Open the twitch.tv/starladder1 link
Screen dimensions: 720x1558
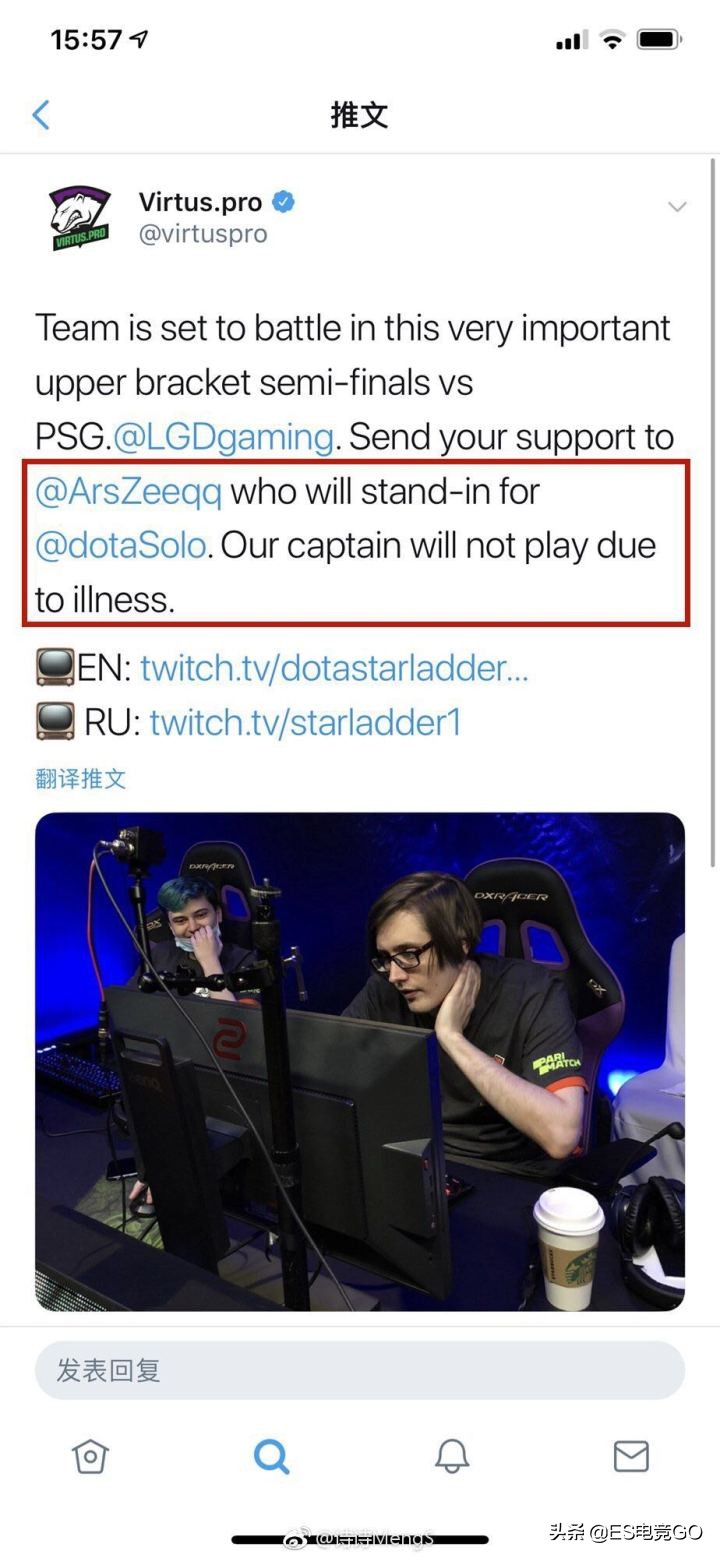pyautogui.click(x=305, y=722)
